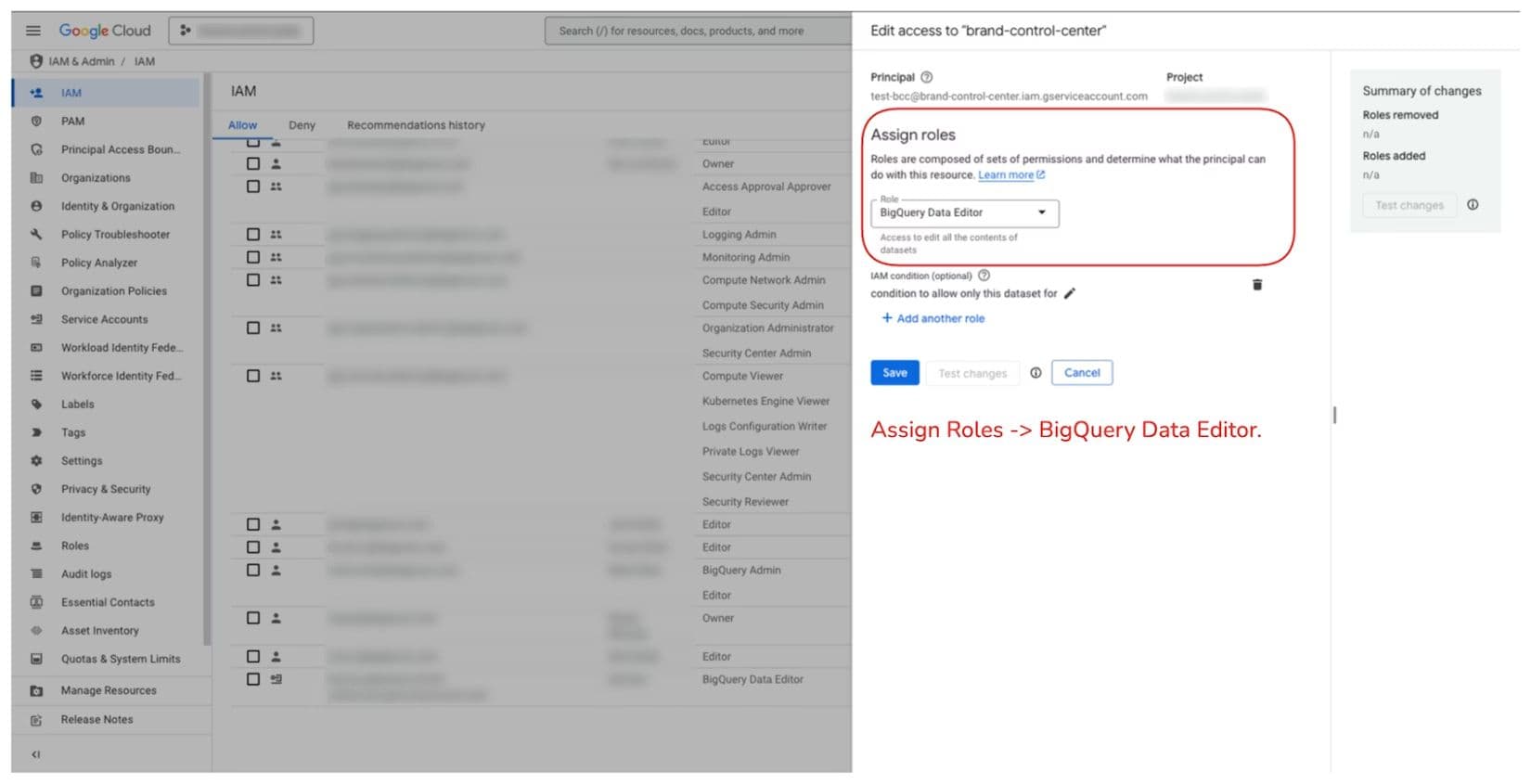The height and width of the screenshot is (784, 1531).
Task: Click the Tags sidebar icon
Action: (36, 432)
